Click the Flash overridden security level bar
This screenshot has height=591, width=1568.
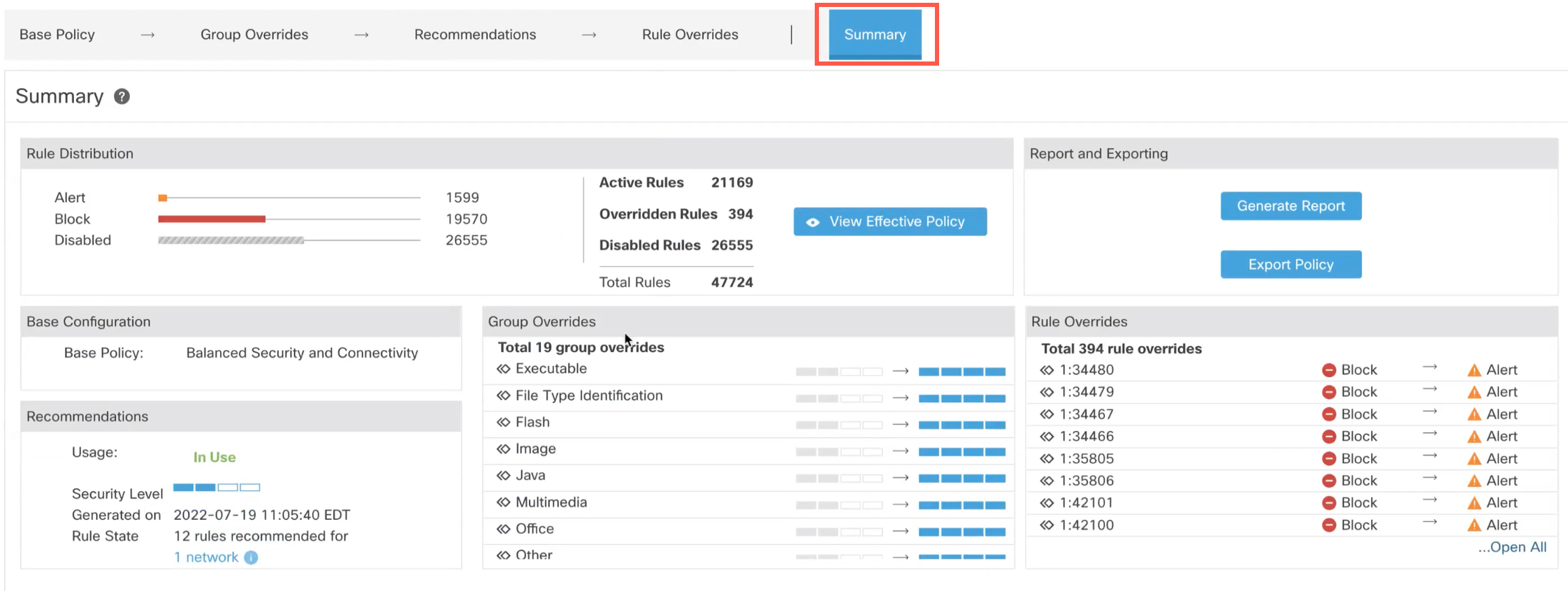[961, 425]
